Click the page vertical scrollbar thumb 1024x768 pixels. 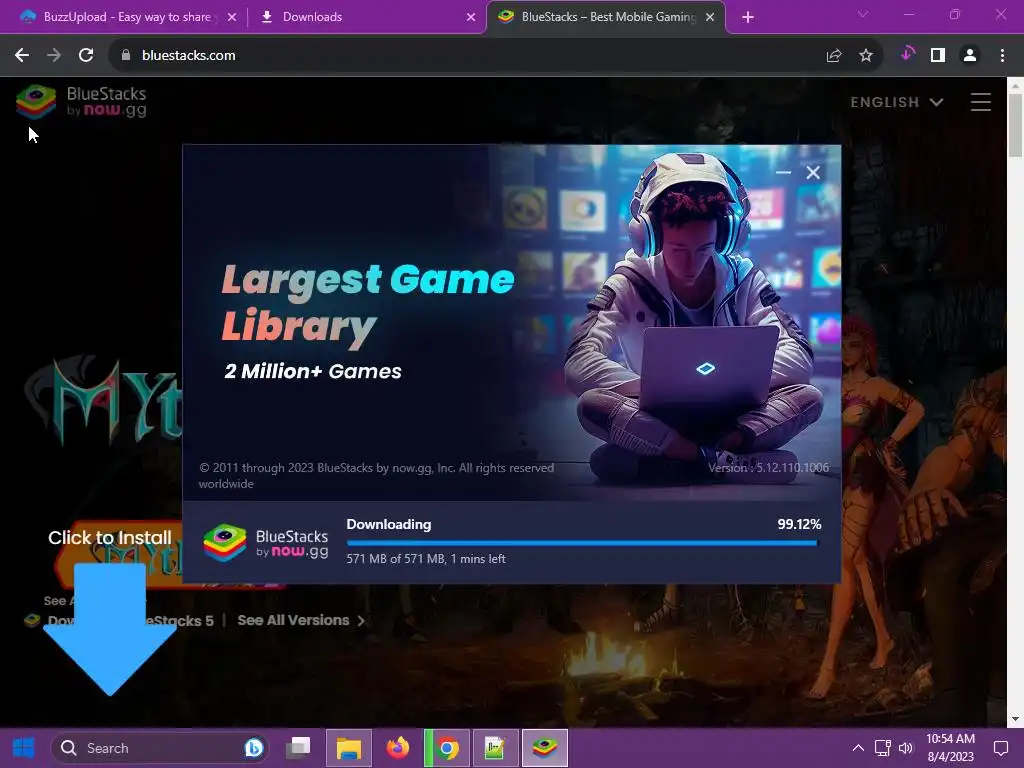click(1015, 125)
